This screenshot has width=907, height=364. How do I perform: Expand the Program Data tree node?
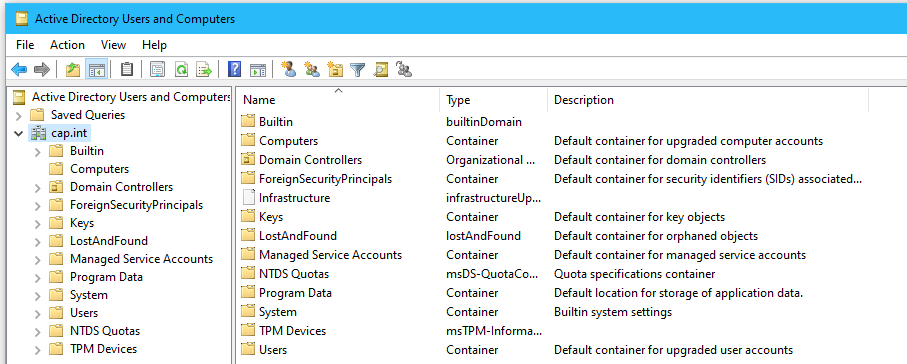coord(38,277)
